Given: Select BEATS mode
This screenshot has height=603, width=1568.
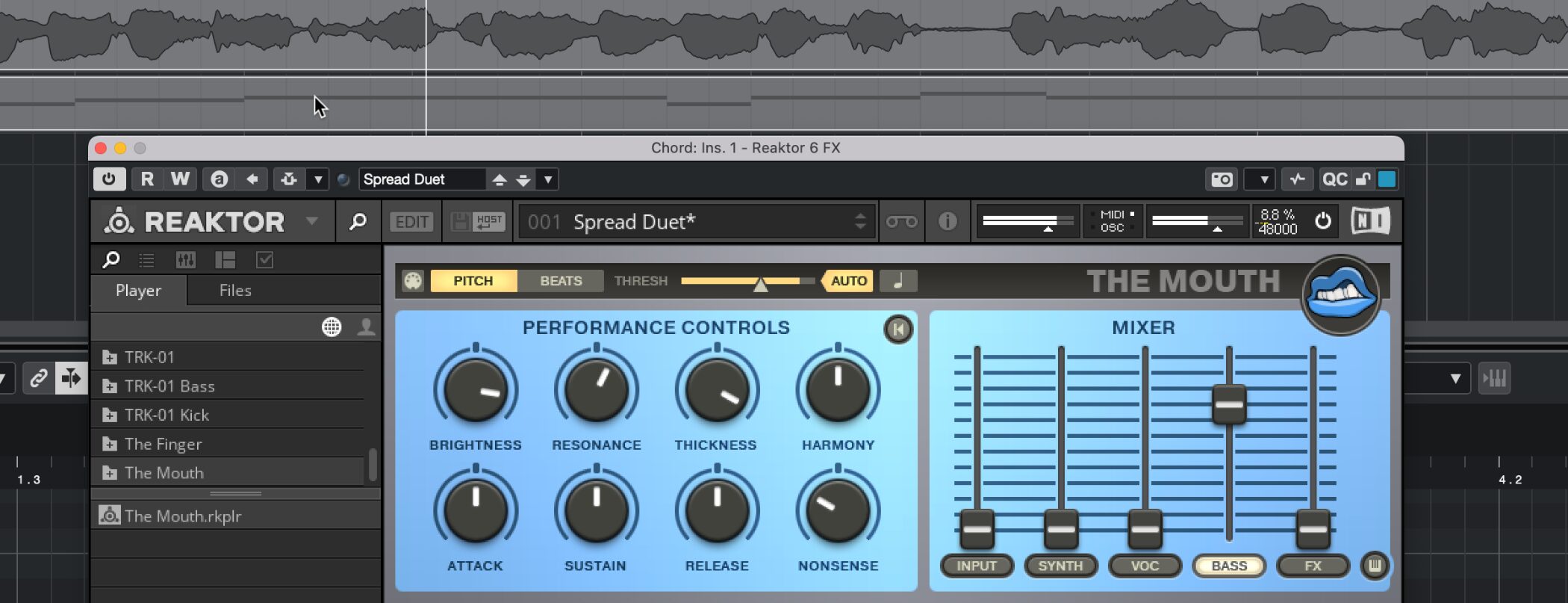Looking at the screenshot, I should (561, 281).
